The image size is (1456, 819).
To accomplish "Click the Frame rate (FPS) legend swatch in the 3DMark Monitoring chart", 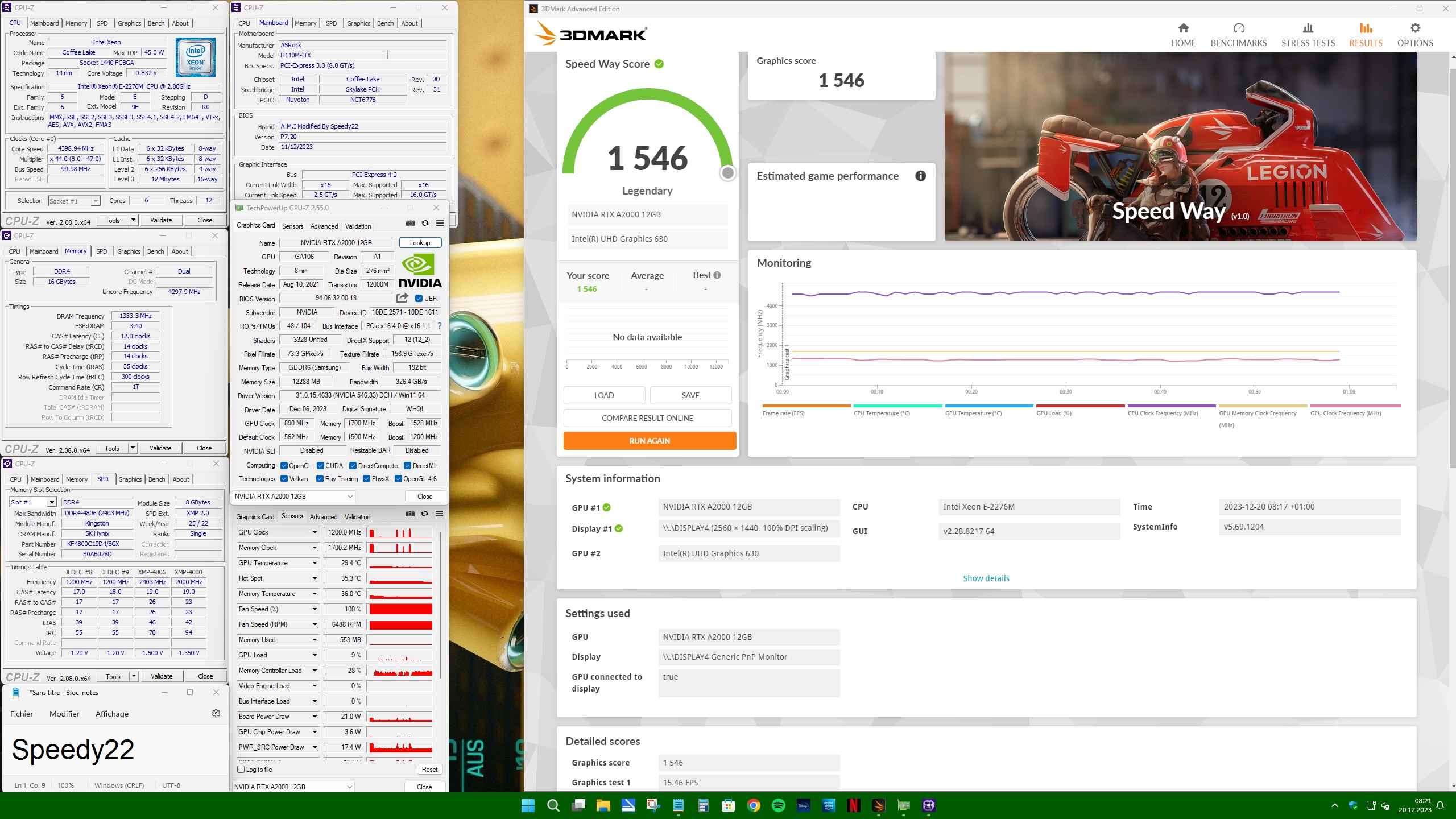I will tap(806, 406).
